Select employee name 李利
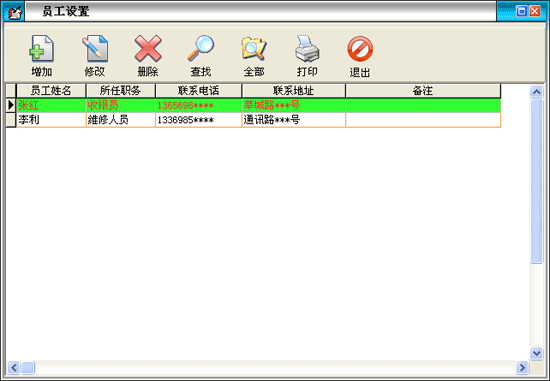This screenshot has height=381, width=550. point(51,120)
